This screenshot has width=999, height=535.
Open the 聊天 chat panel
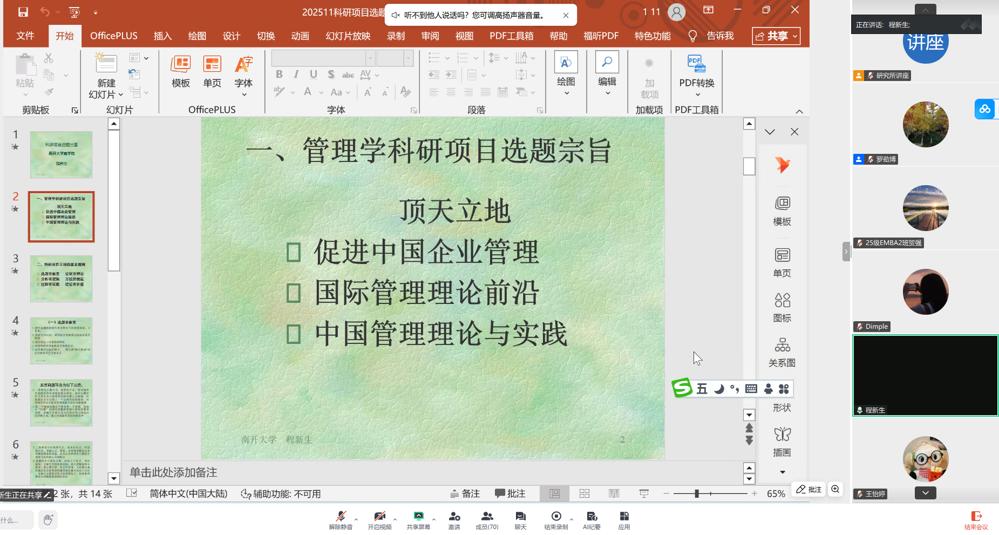(521, 520)
